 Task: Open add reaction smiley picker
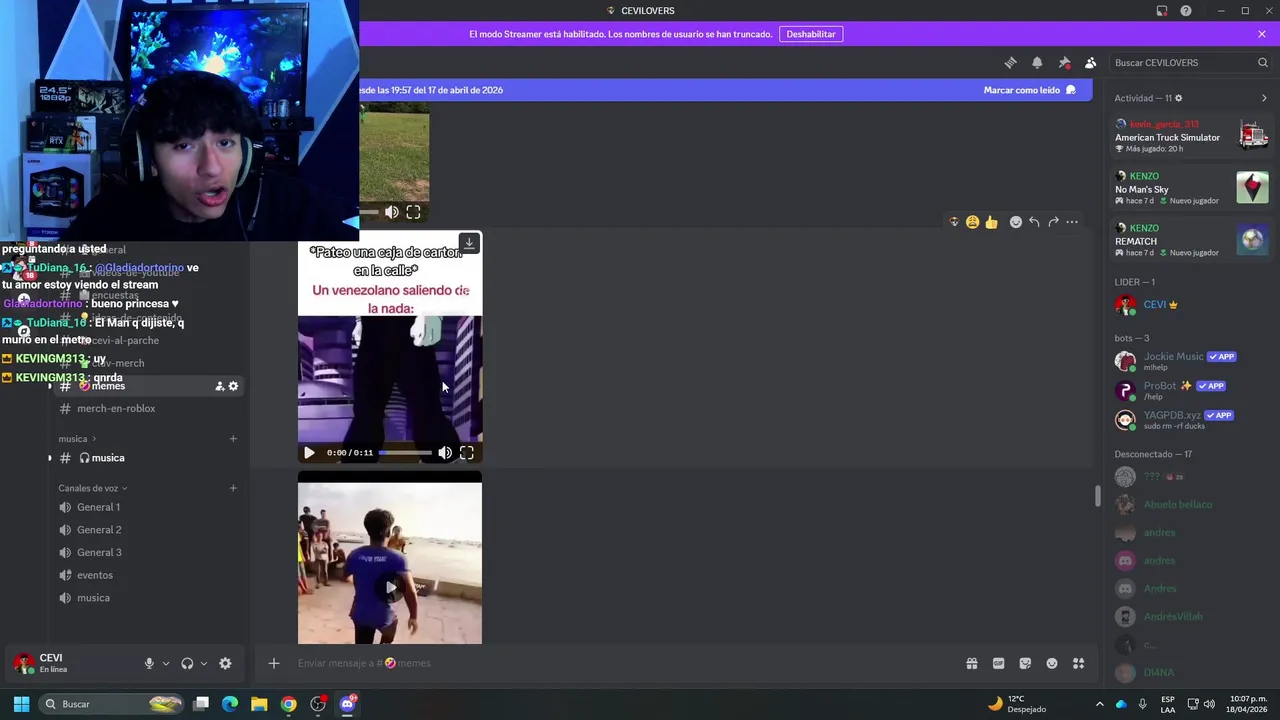[1016, 222]
